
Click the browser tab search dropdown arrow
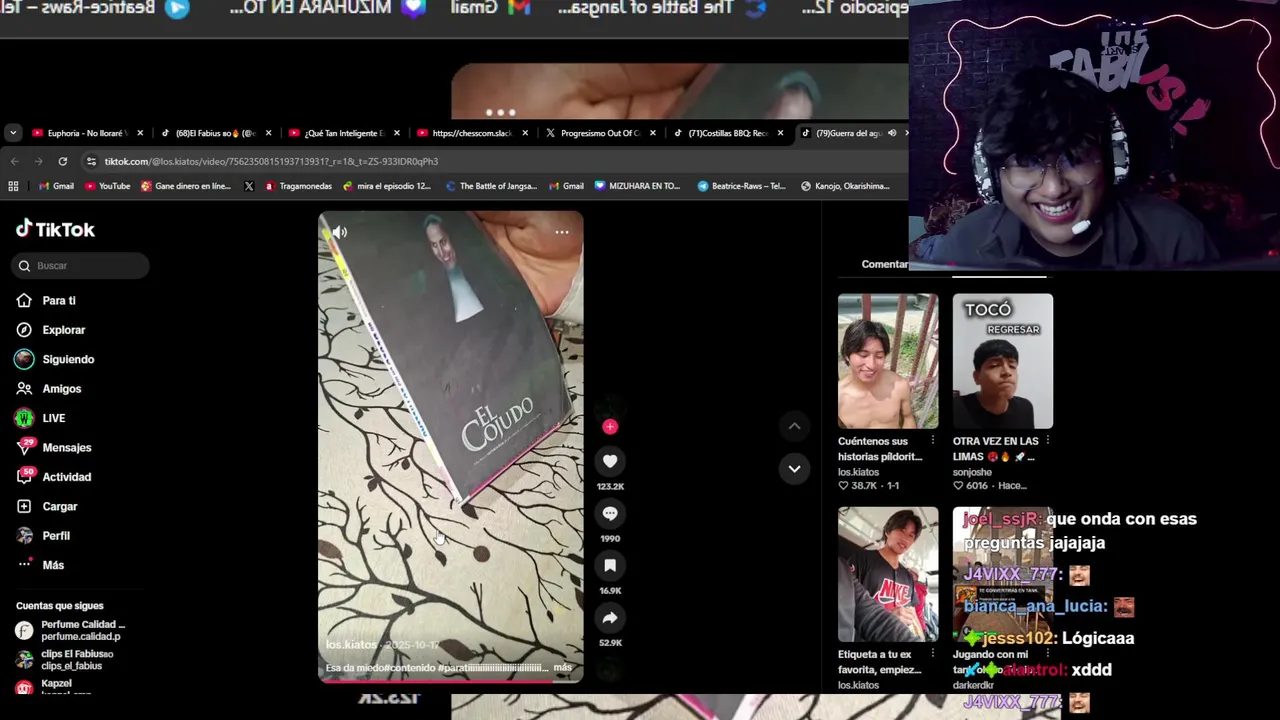[12, 132]
